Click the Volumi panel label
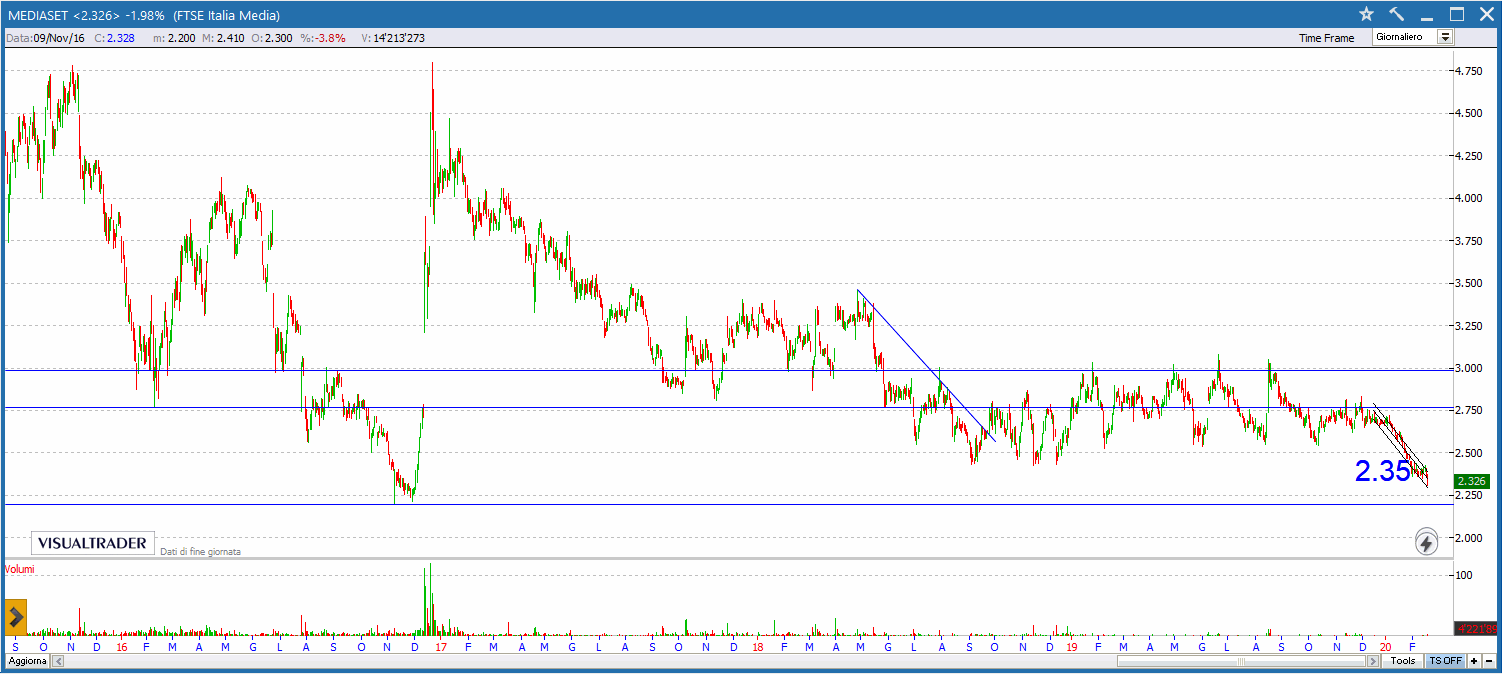Screen dimensions: 1502x674 coord(21,568)
